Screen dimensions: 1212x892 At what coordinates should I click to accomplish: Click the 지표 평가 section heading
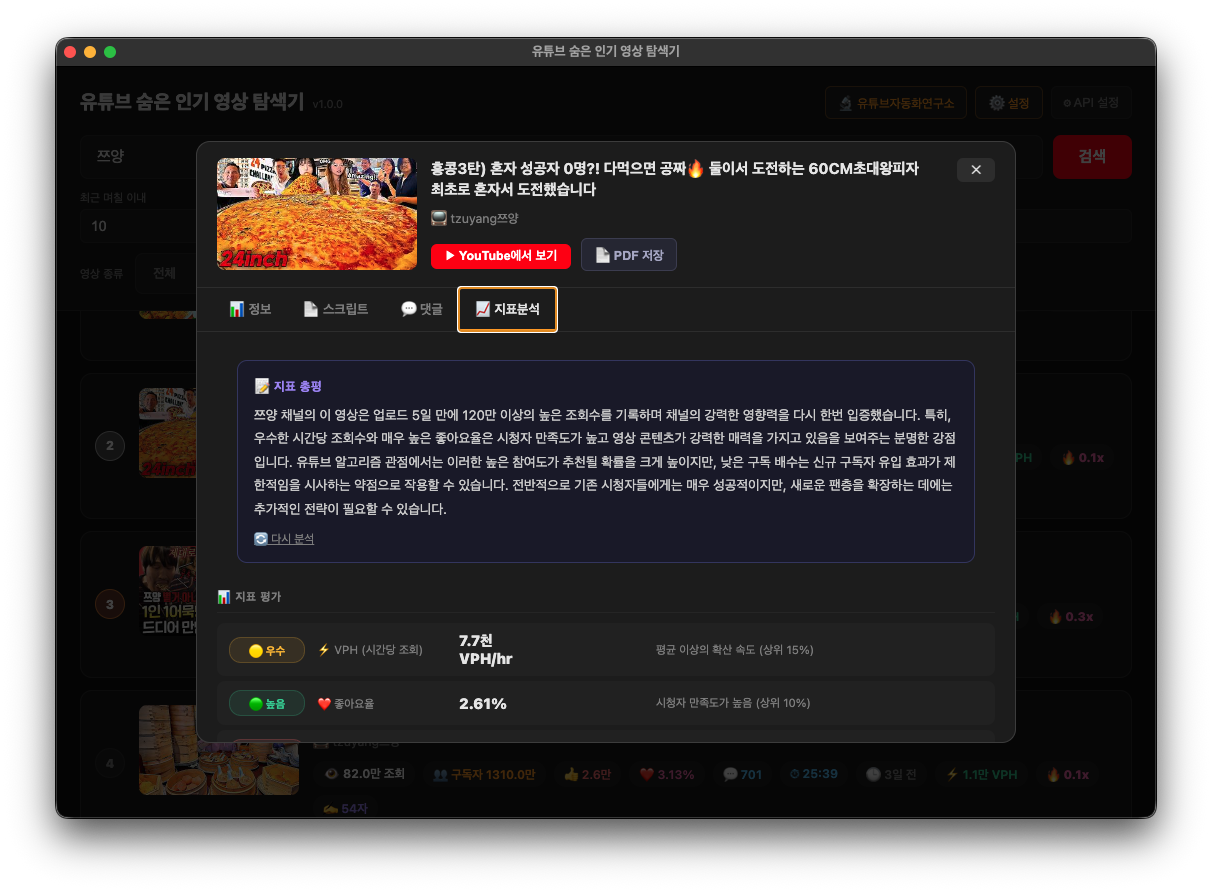point(249,596)
